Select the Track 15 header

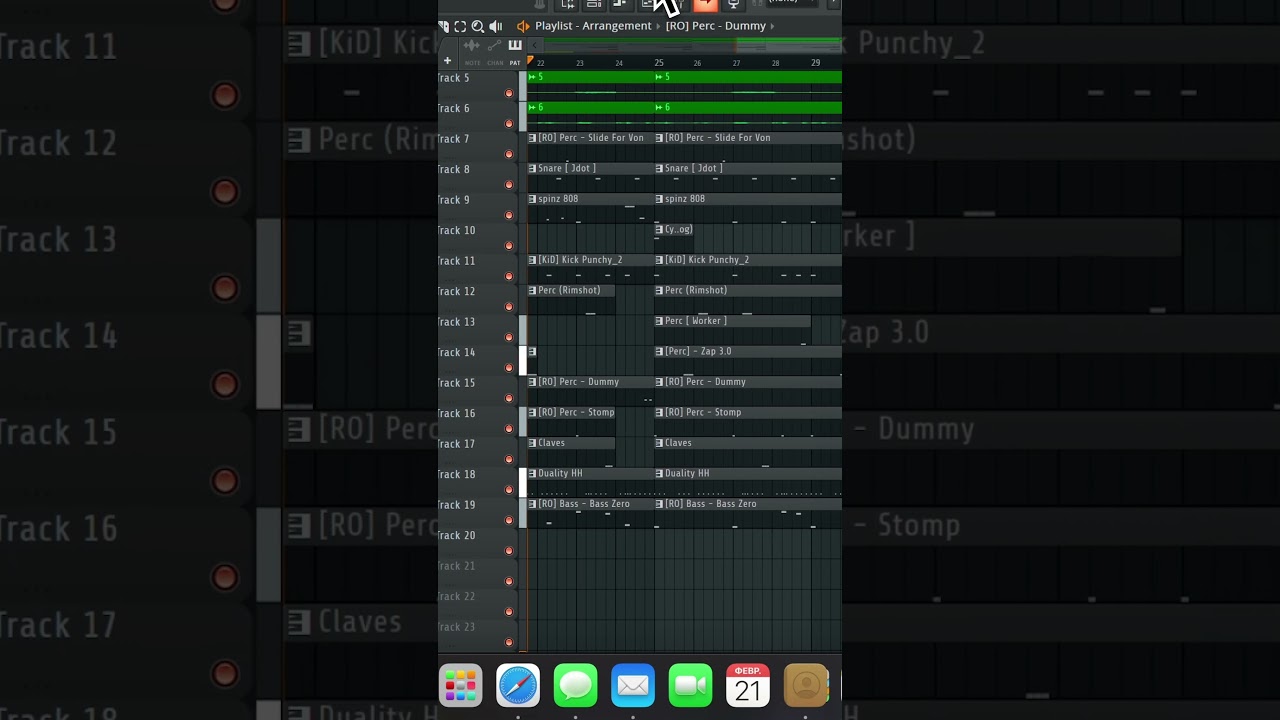tap(478, 390)
